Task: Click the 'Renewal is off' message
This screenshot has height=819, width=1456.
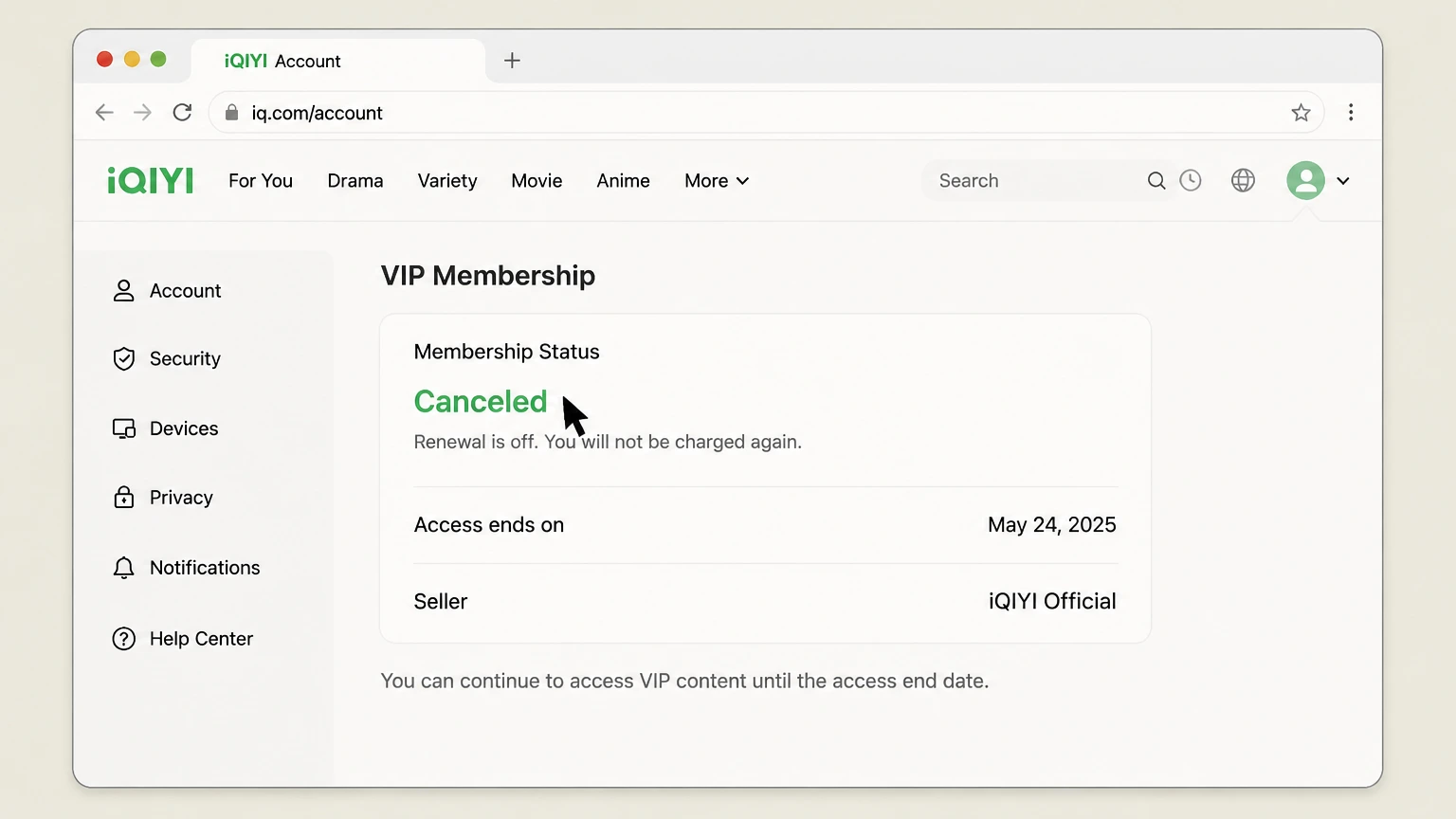Action: pyautogui.click(x=608, y=443)
